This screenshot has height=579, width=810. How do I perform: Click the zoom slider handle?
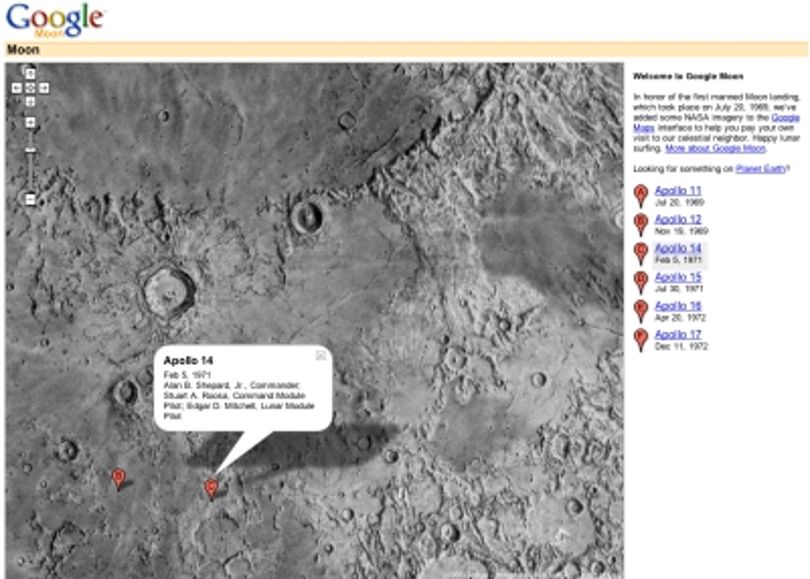coord(30,150)
